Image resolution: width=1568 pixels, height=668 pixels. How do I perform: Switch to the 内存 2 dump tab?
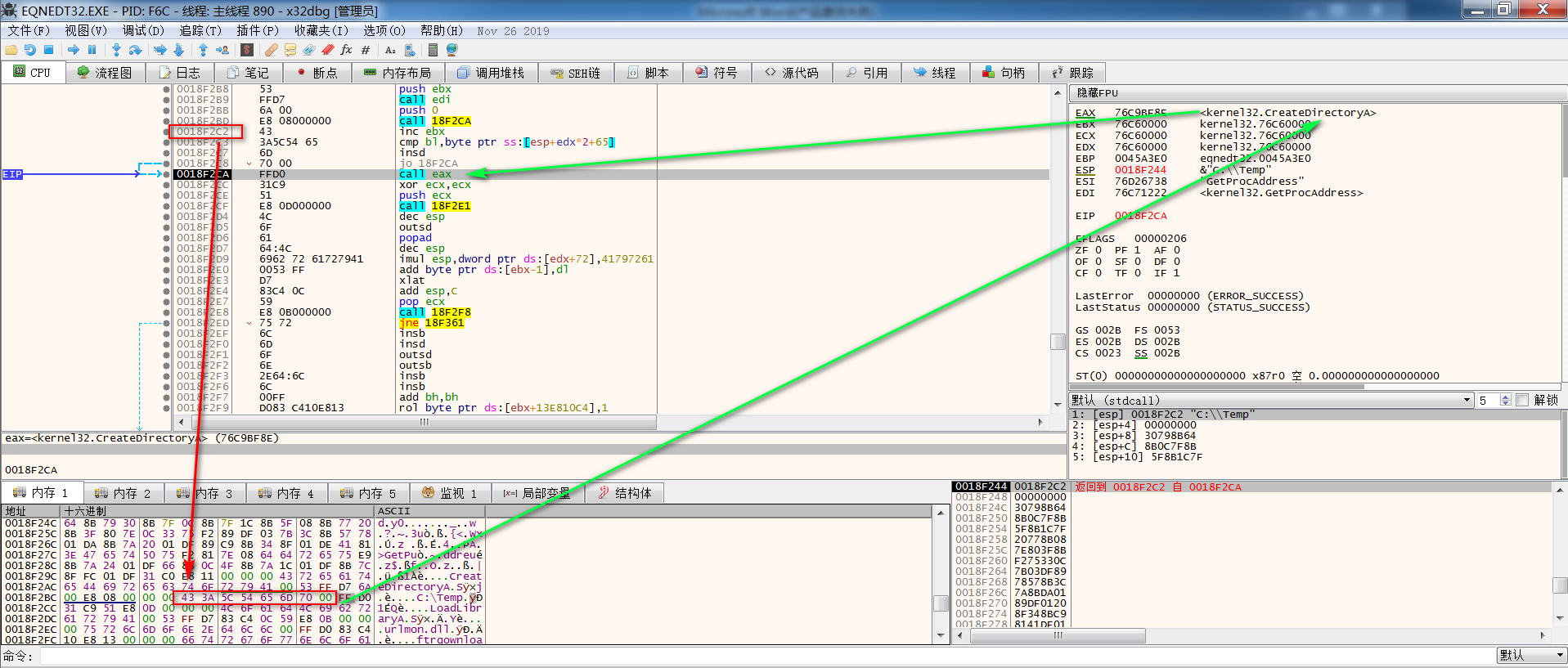point(123,493)
